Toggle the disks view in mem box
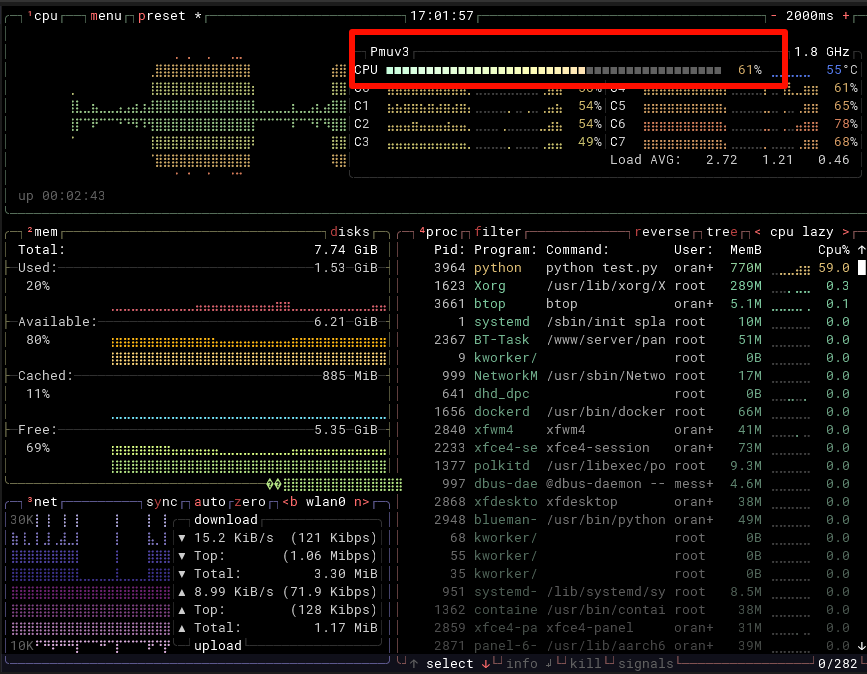This screenshot has width=867, height=674. (350, 232)
